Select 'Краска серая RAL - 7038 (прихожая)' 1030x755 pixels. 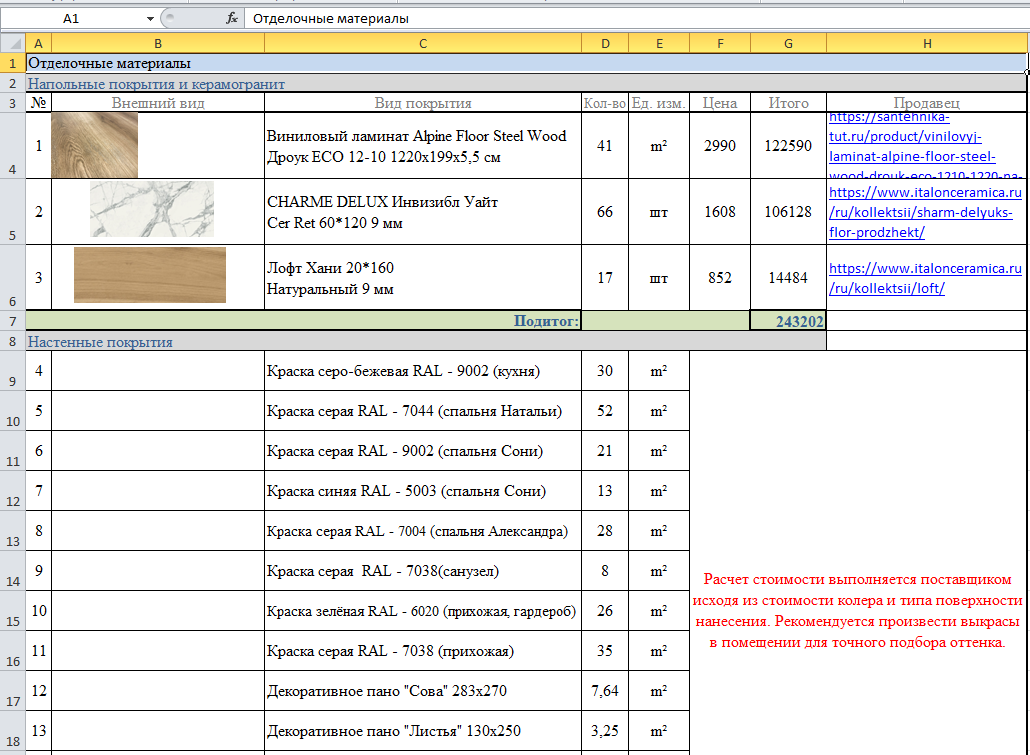pos(423,651)
